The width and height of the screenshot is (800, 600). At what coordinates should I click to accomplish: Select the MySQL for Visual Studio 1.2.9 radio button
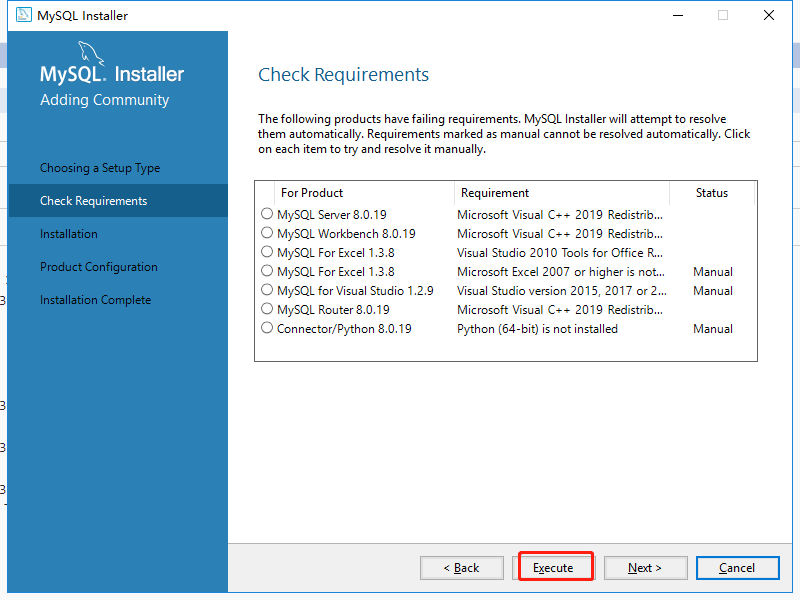(267, 290)
